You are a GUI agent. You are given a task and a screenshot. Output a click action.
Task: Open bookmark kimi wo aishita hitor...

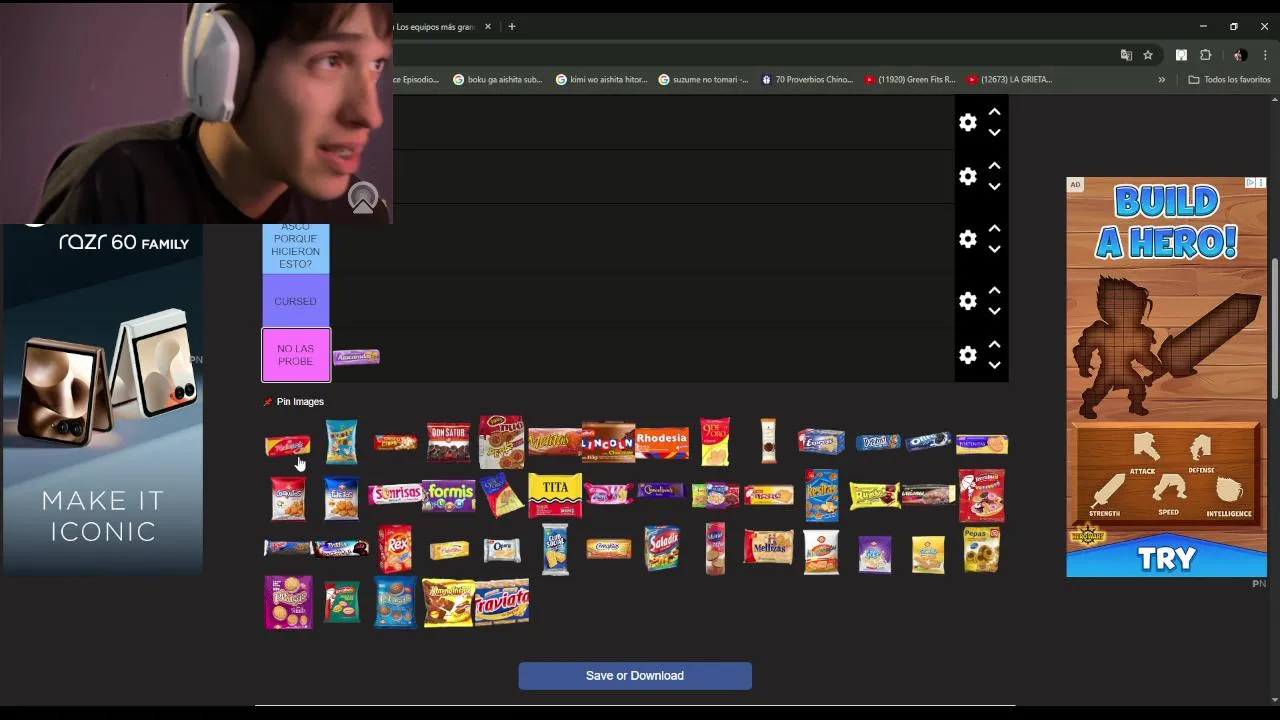(602, 80)
